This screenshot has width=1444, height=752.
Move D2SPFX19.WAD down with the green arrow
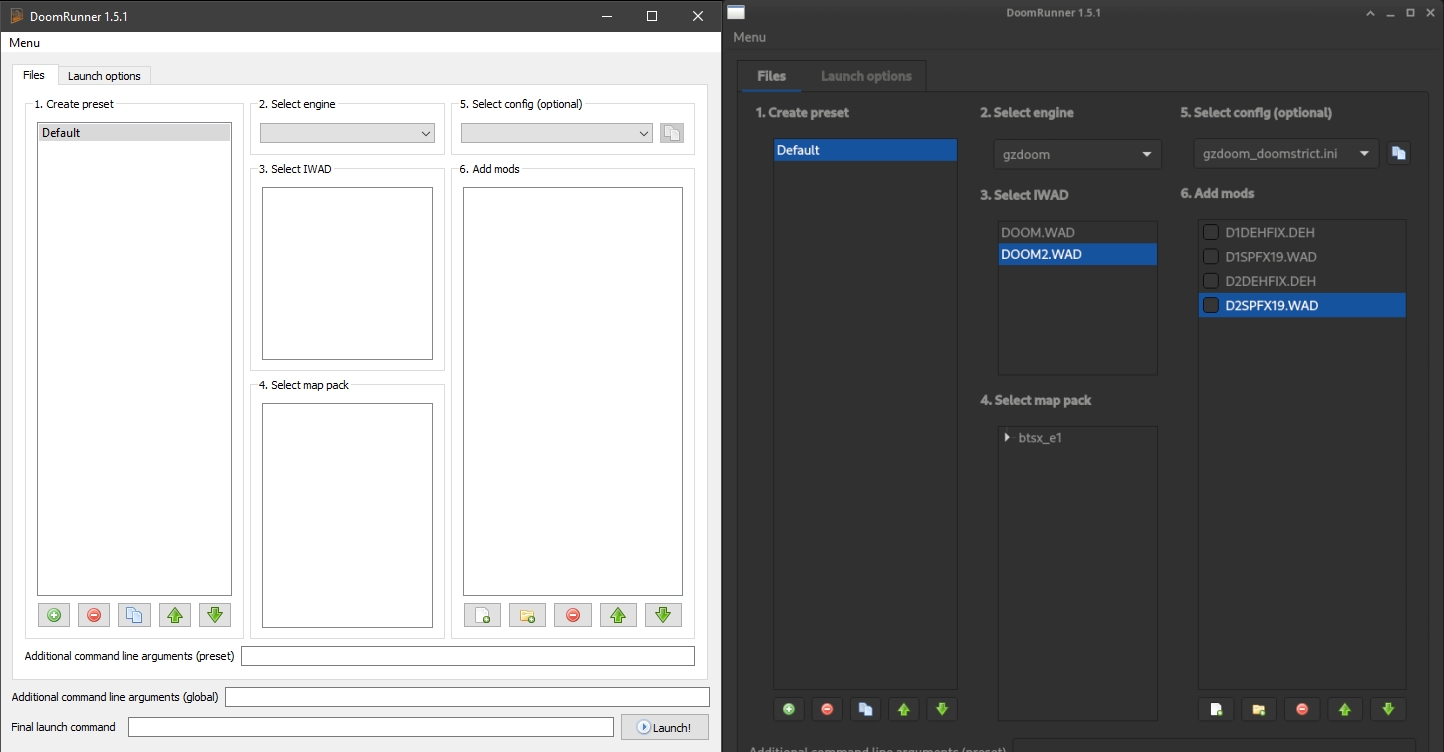(1388, 709)
